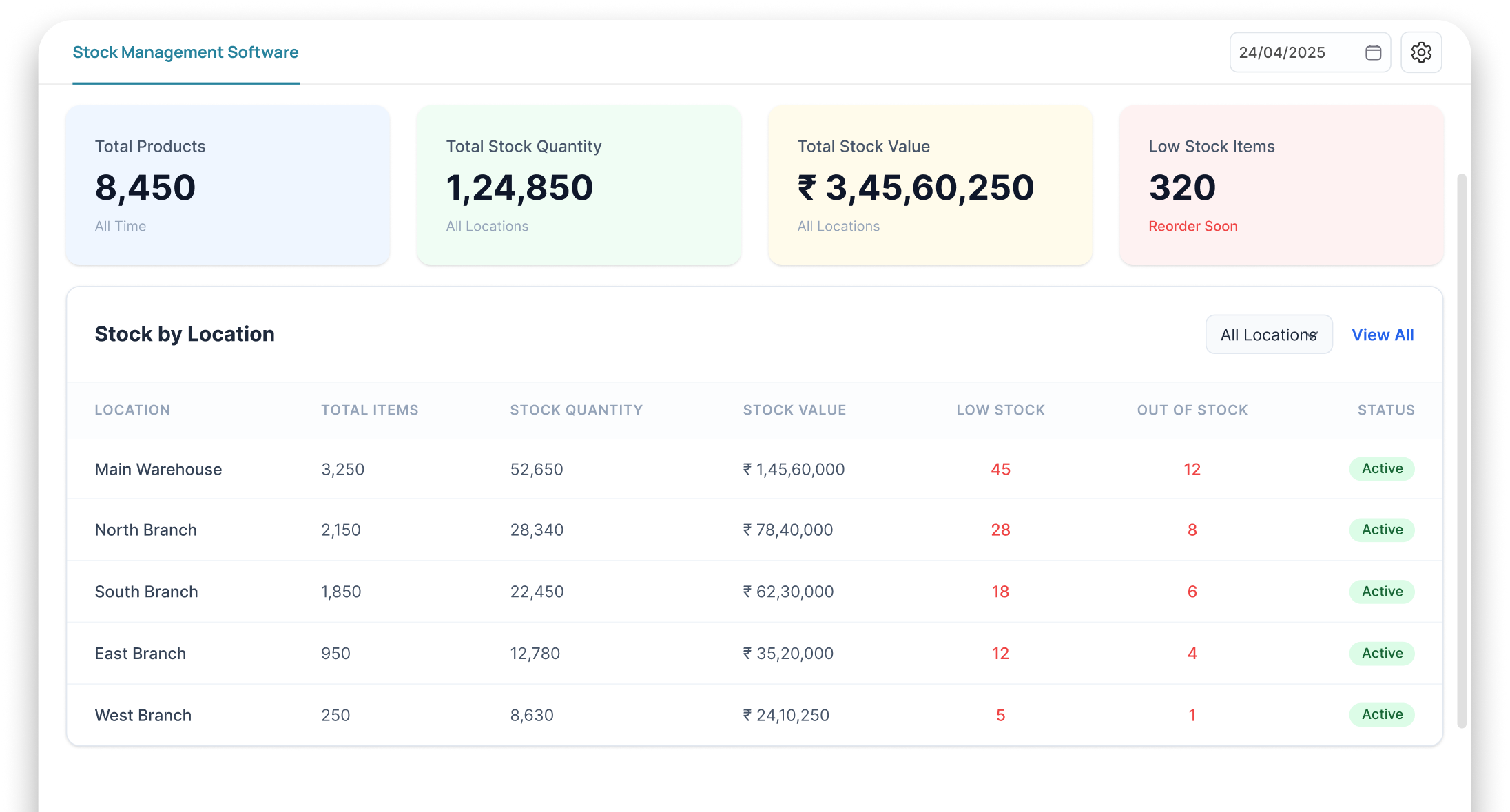Click stock quantity 22,450 for South Branch
The height and width of the screenshot is (812, 1510).
[x=537, y=592]
